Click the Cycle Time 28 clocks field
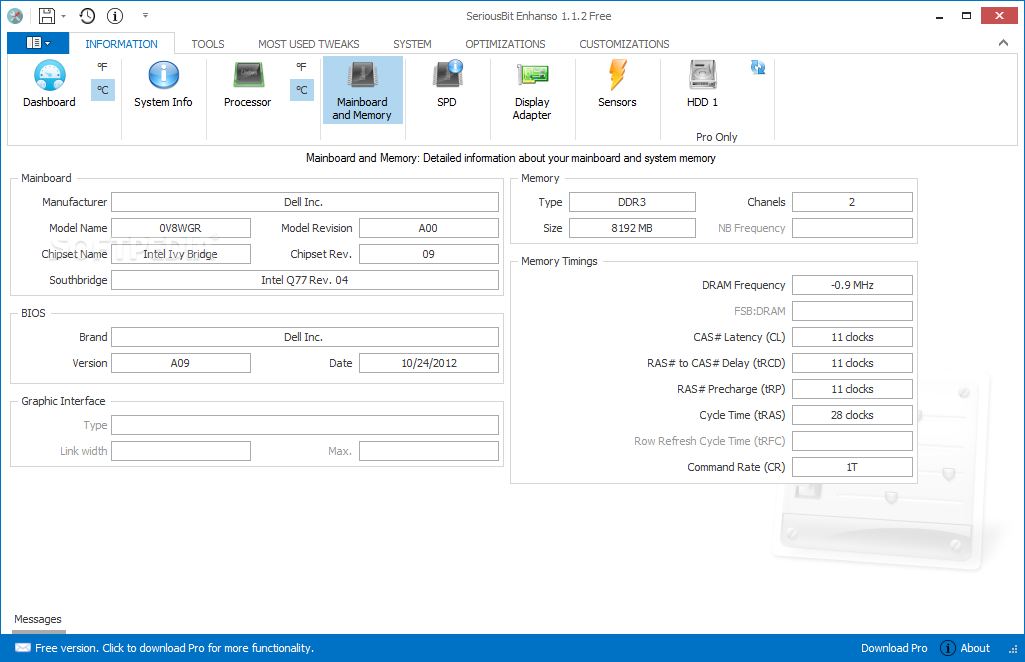1025x662 pixels. 852,415
